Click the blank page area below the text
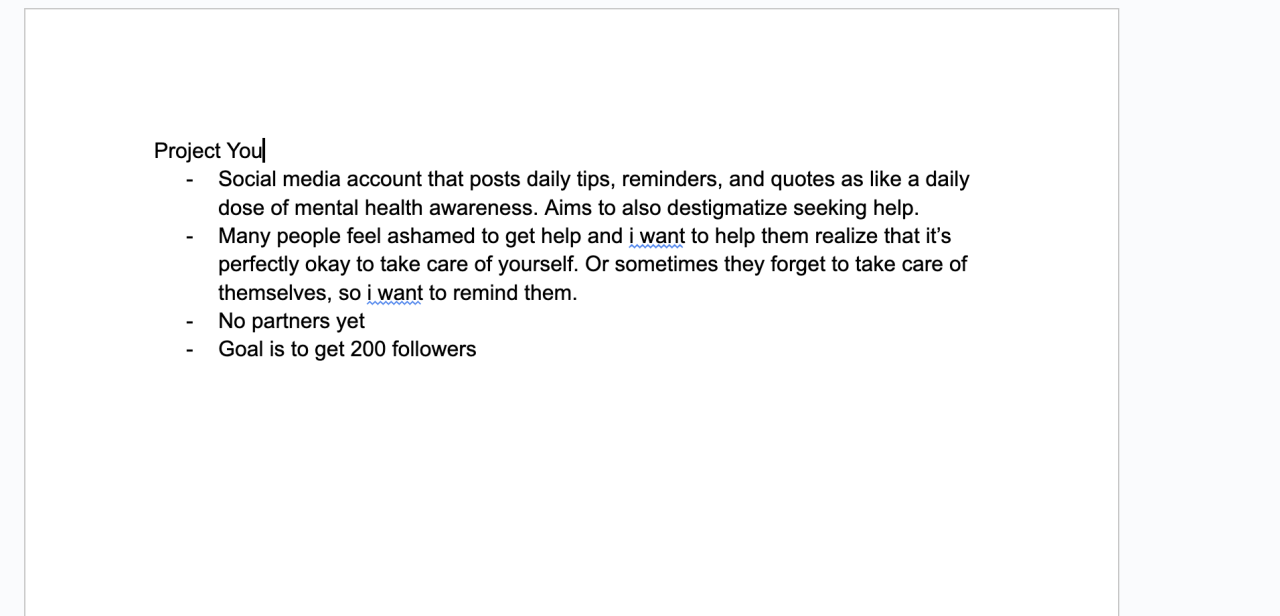 pyautogui.click(x=570, y=480)
